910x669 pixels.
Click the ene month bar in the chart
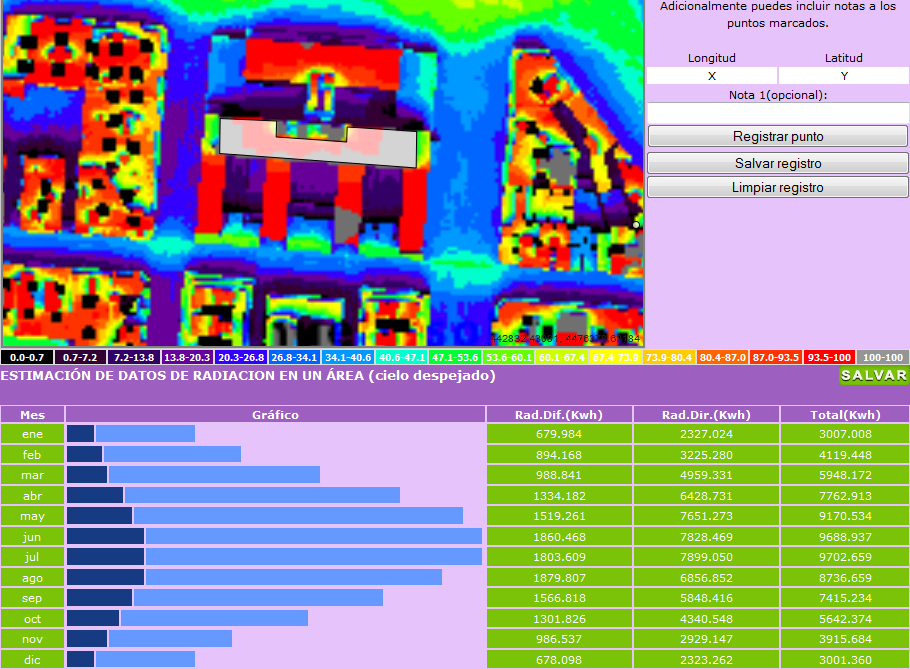(130, 433)
